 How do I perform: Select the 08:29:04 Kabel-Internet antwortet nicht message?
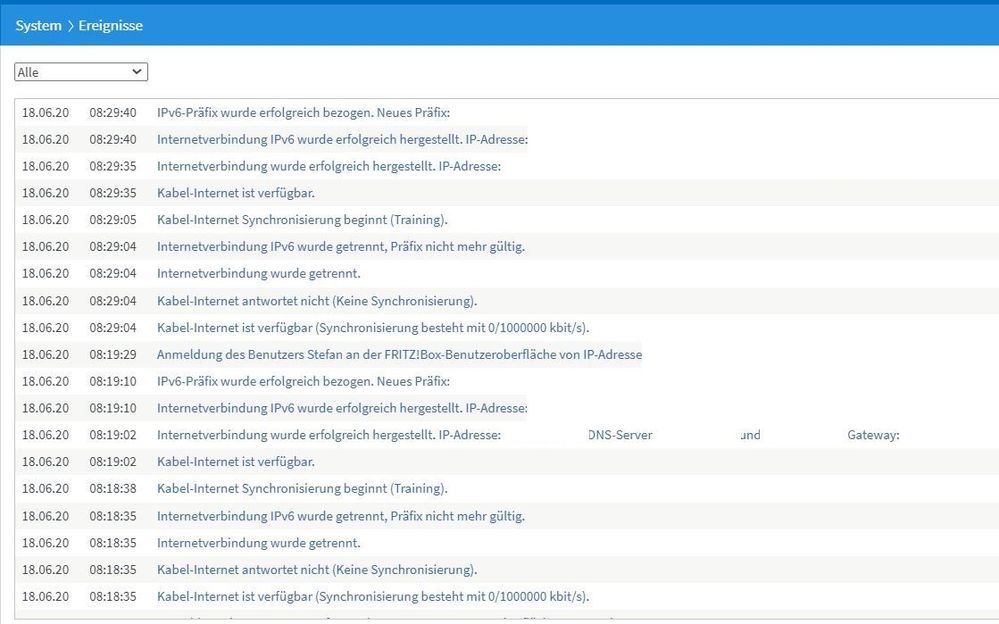point(317,301)
